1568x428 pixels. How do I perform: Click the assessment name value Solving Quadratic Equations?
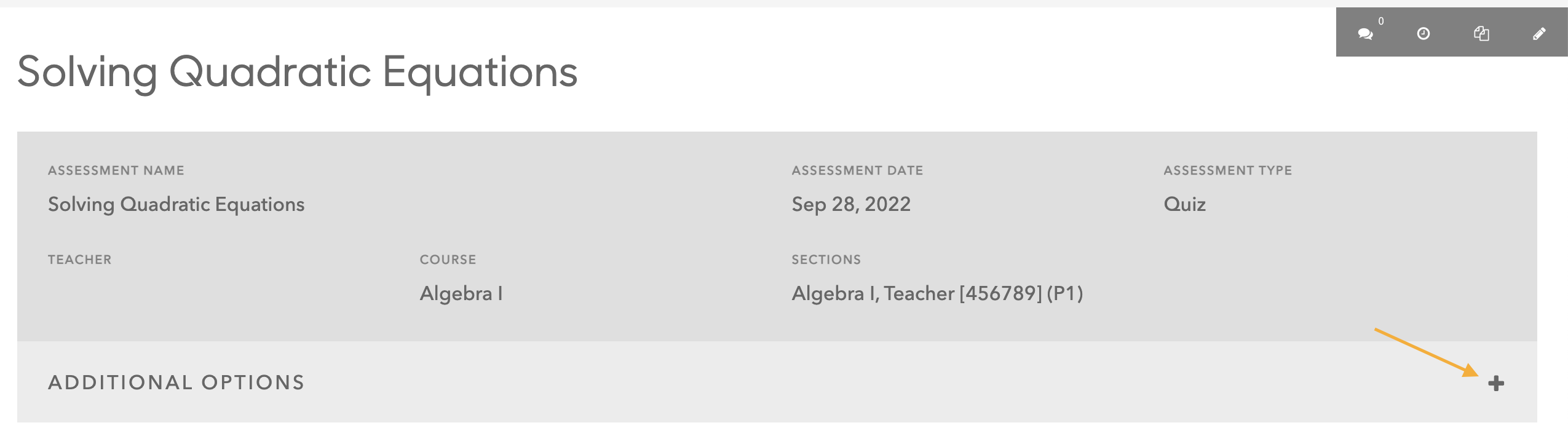(176, 204)
